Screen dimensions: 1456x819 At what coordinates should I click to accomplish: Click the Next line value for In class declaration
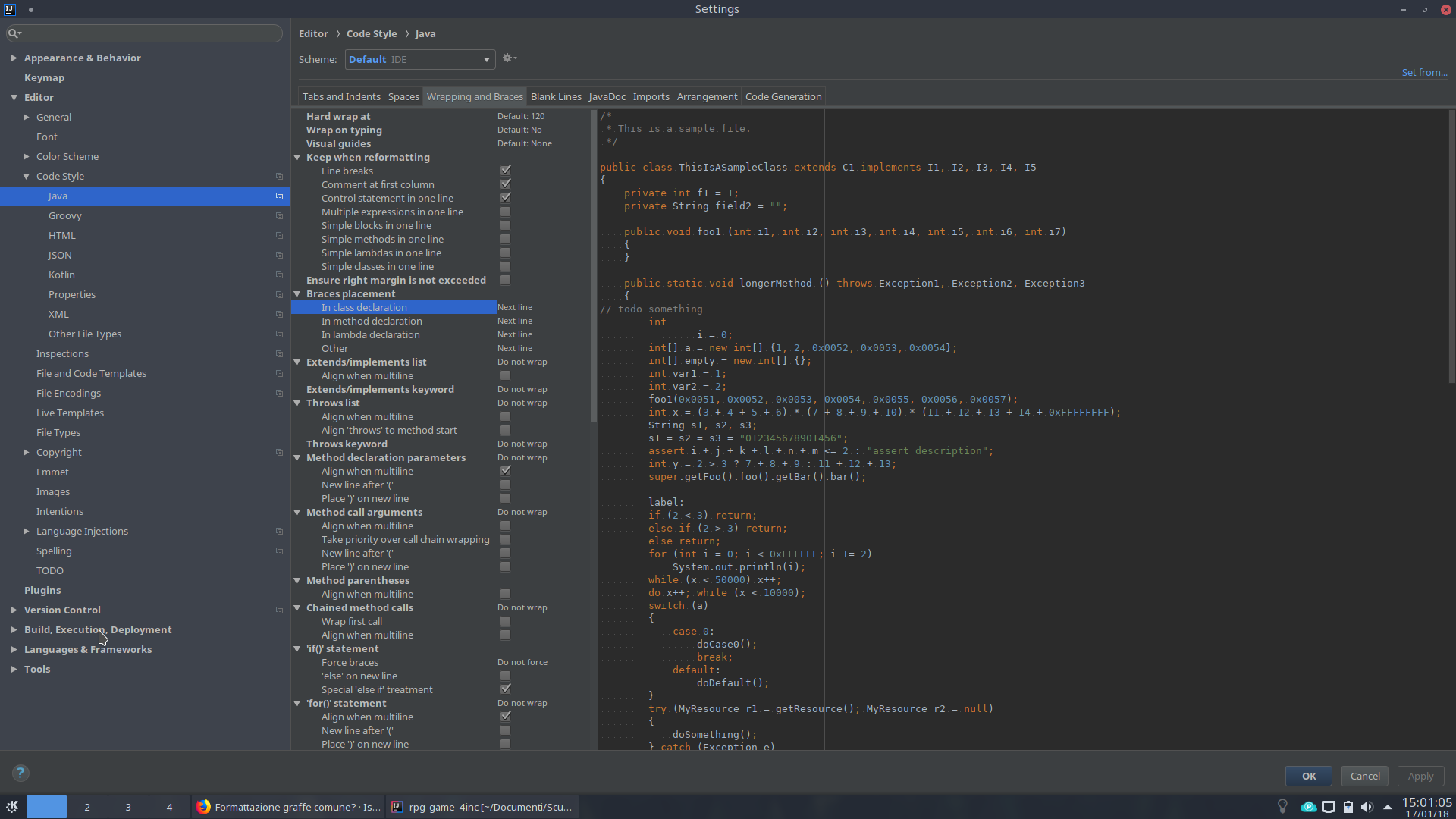tap(515, 307)
